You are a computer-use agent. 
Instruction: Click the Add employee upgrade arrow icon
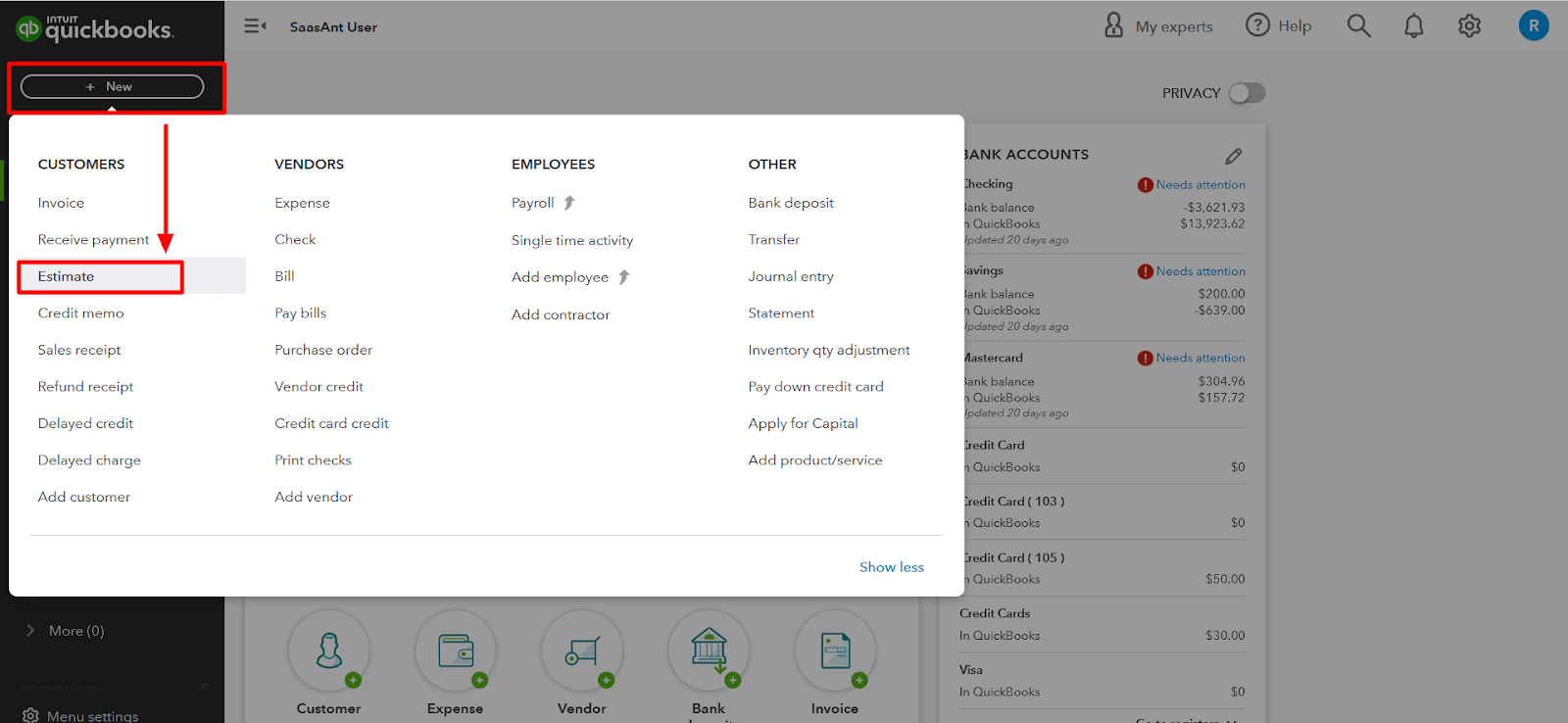[x=624, y=277]
